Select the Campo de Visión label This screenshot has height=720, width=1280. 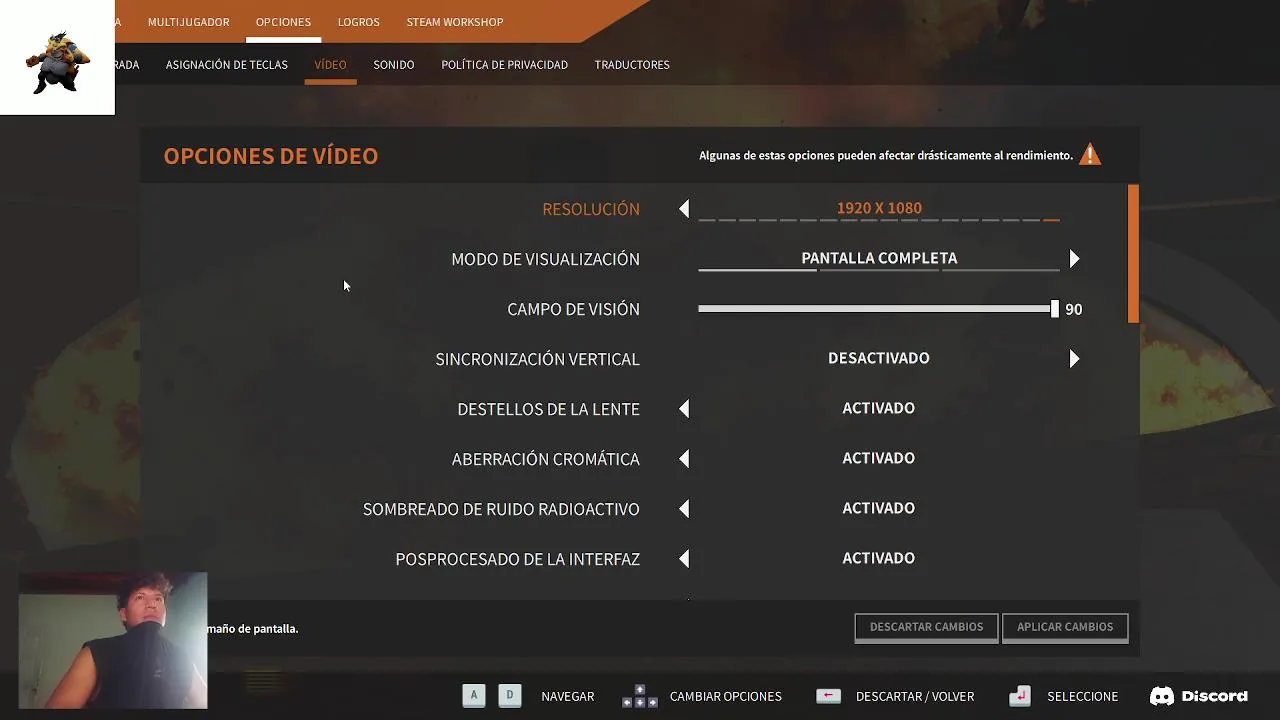pyautogui.click(x=573, y=309)
